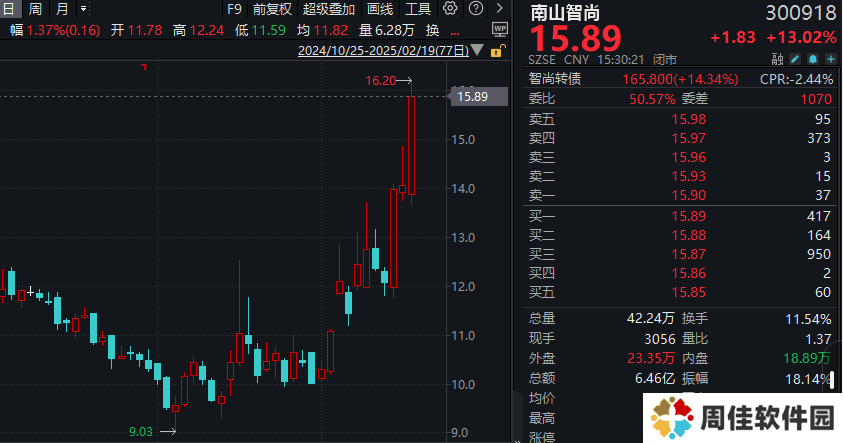Click 委差 value 1070
This screenshot has height=443, width=843.
click(816, 99)
